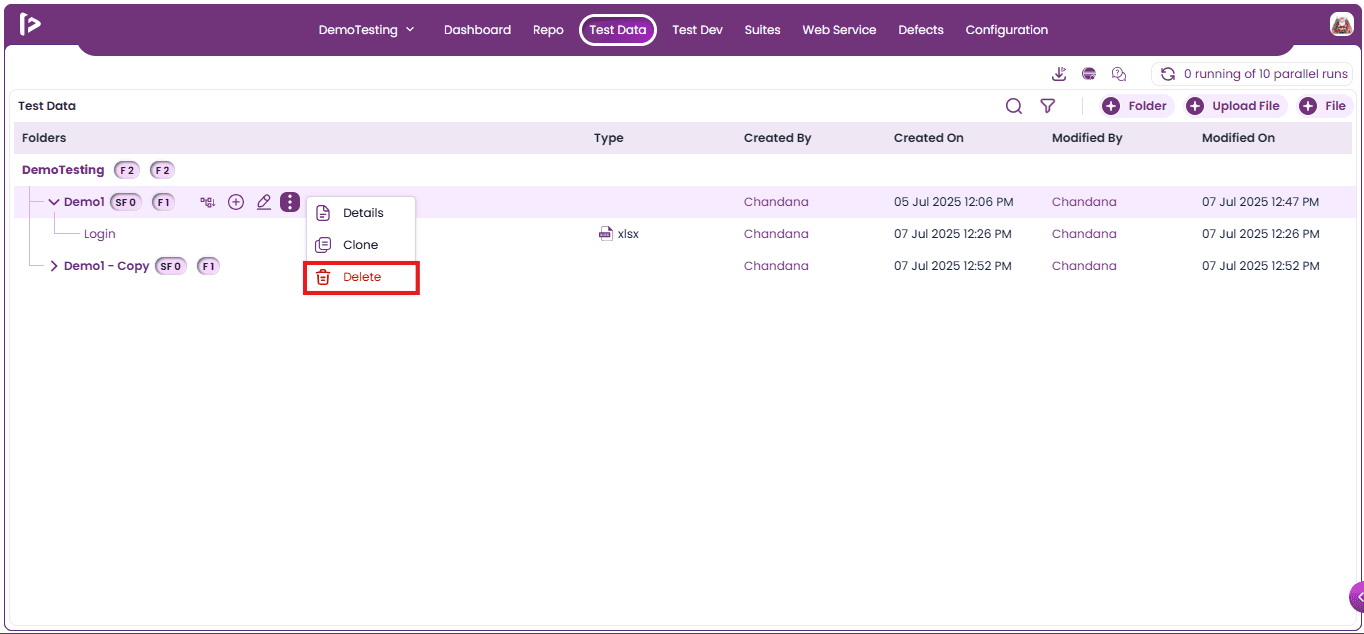Click the Created On column header
This screenshot has width=1364, height=634.
tap(929, 138)
